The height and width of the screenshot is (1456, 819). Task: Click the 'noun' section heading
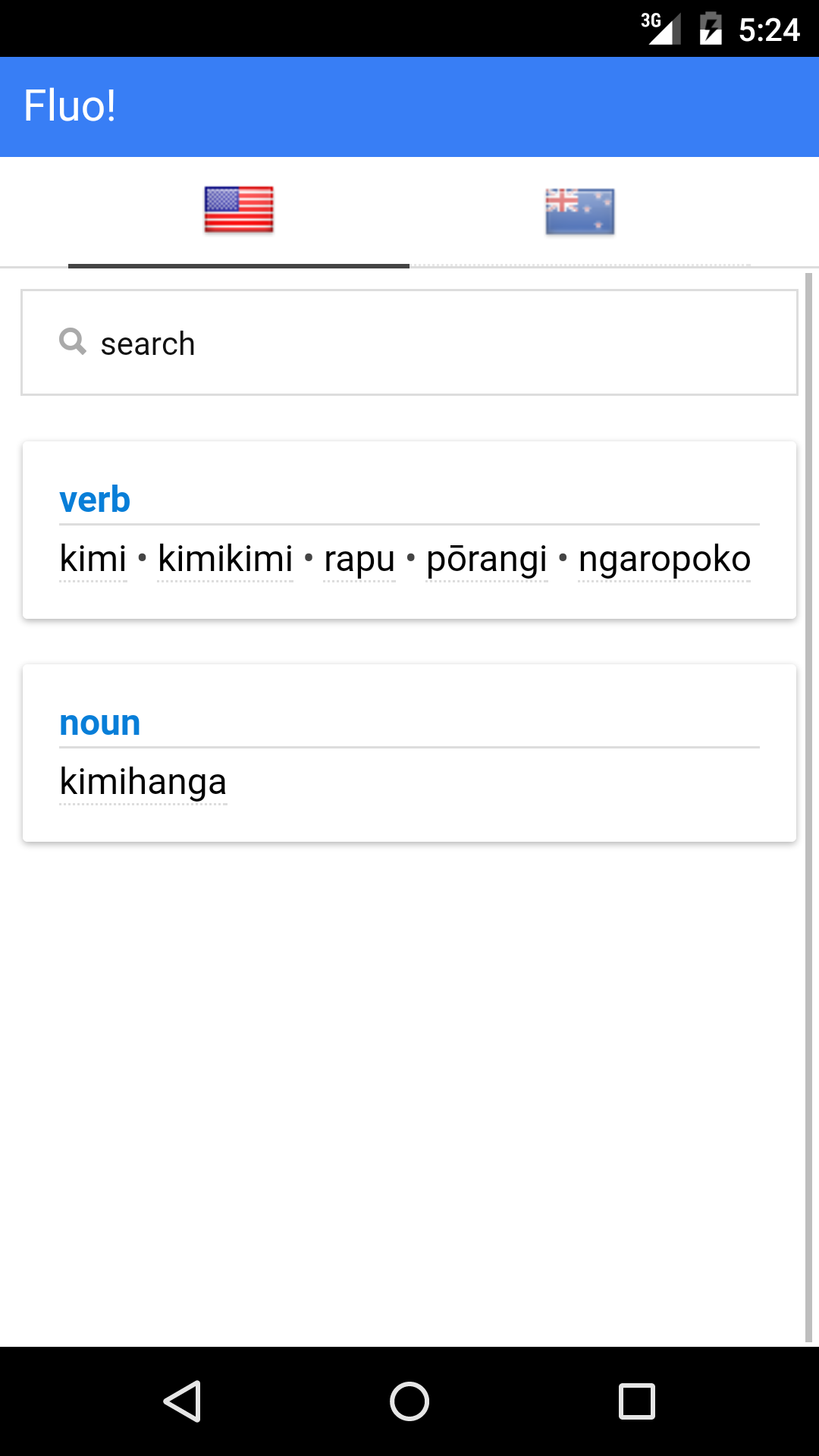[x=100, y=722]
